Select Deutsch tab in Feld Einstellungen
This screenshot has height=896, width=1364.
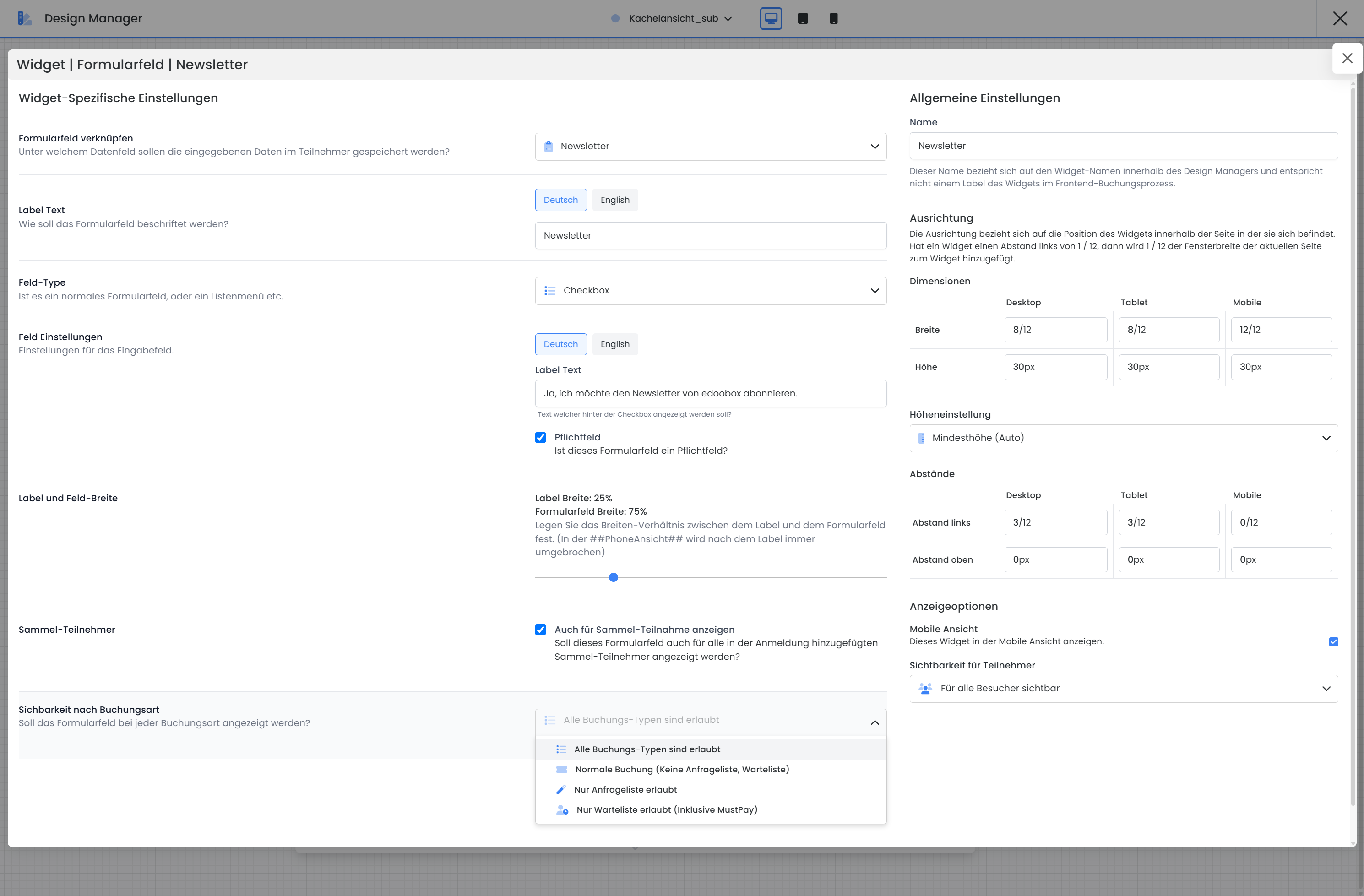coord(560,344)
